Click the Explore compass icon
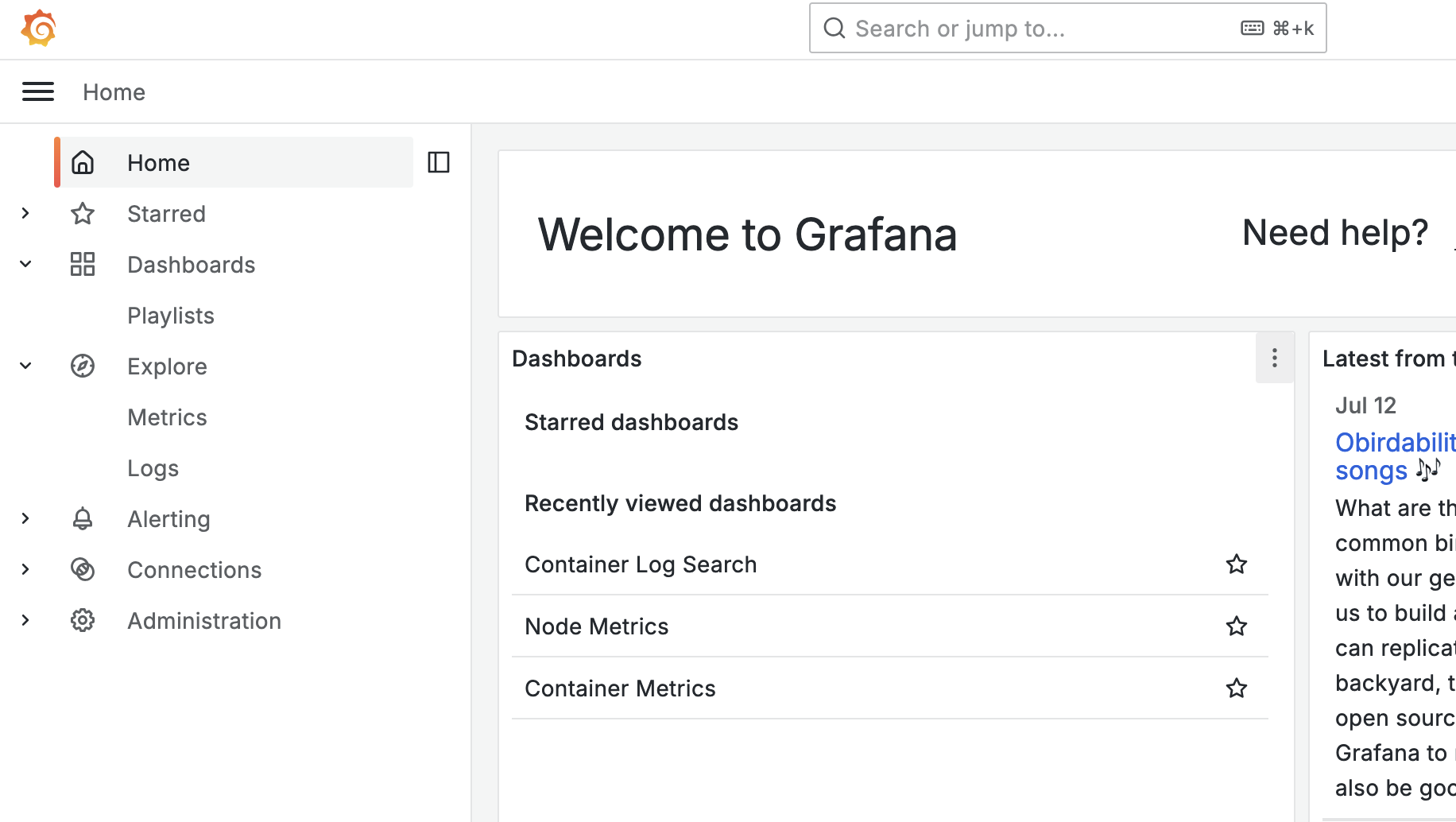The height and width of the screenshot is (822, 1456). click(83, 366)
